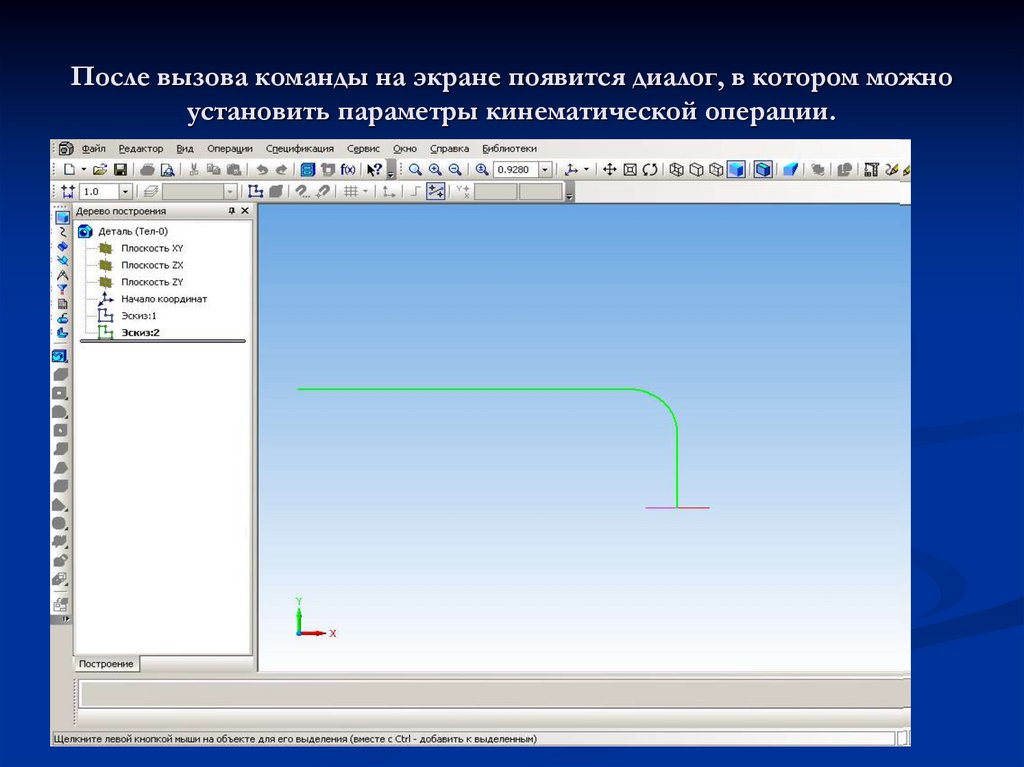This screenshot has width=1024, height=767.
Task: Open the view orientation dropdown arrow
Action: click(x=585, y=169)
